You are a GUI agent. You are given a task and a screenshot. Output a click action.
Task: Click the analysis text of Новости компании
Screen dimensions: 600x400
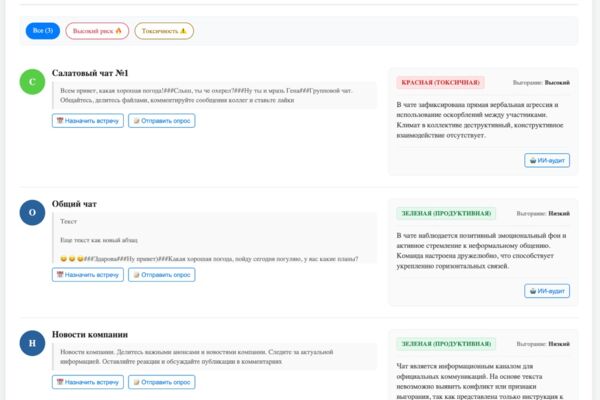click(480, 381)
